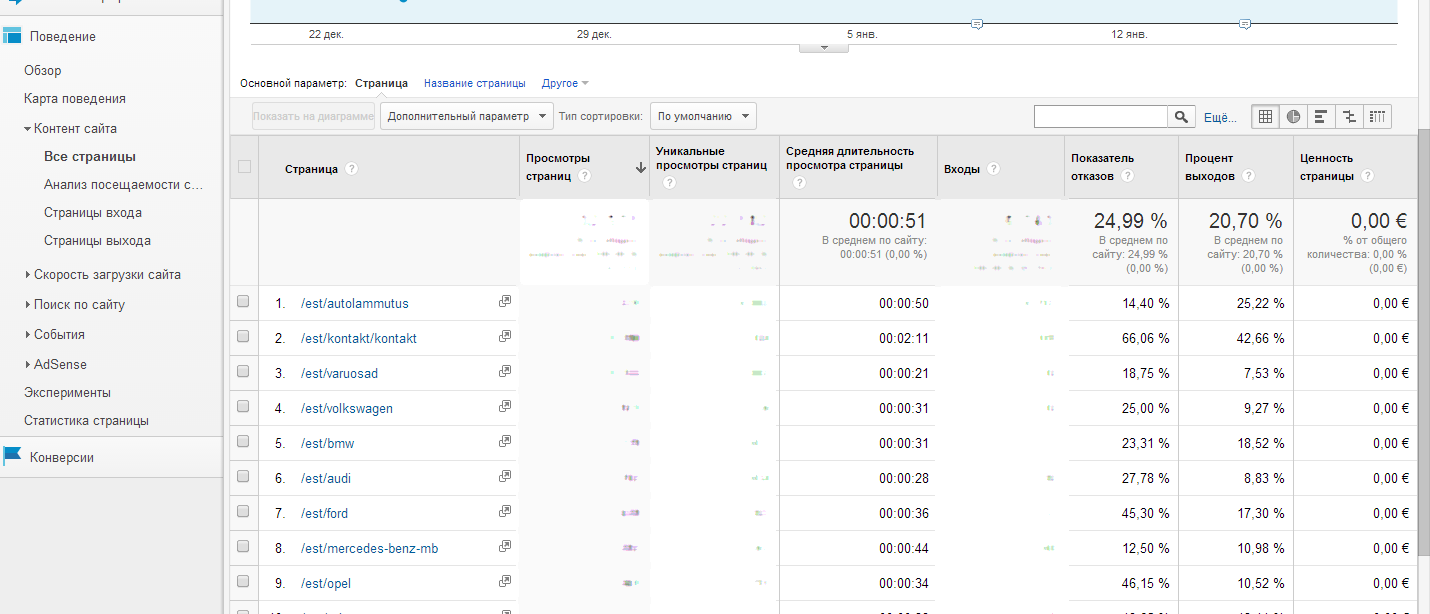This screenshot has width=1430, height=614.
Task: Click the annotation marker near 12 янв.
Action: click(x=1245, y=24)
